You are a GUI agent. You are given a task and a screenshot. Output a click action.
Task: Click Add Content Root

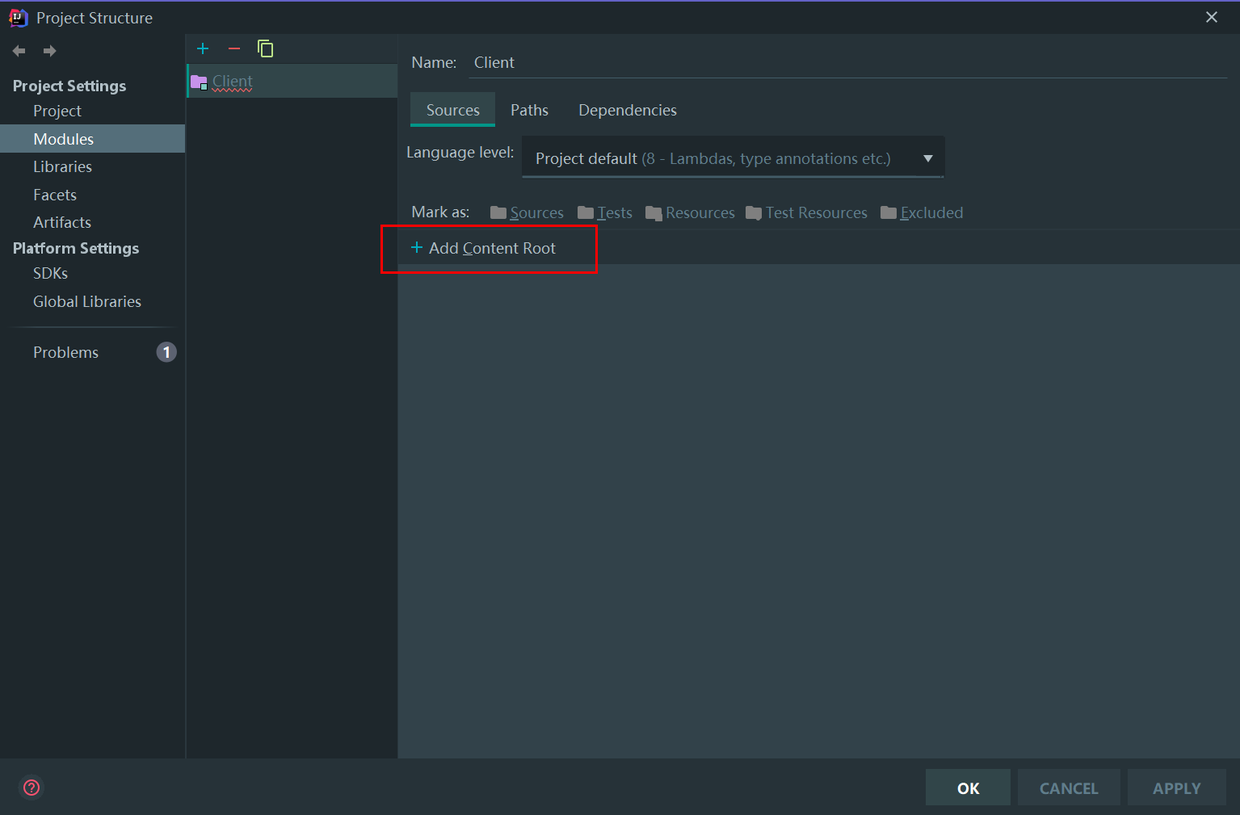(x=483, y=248)
